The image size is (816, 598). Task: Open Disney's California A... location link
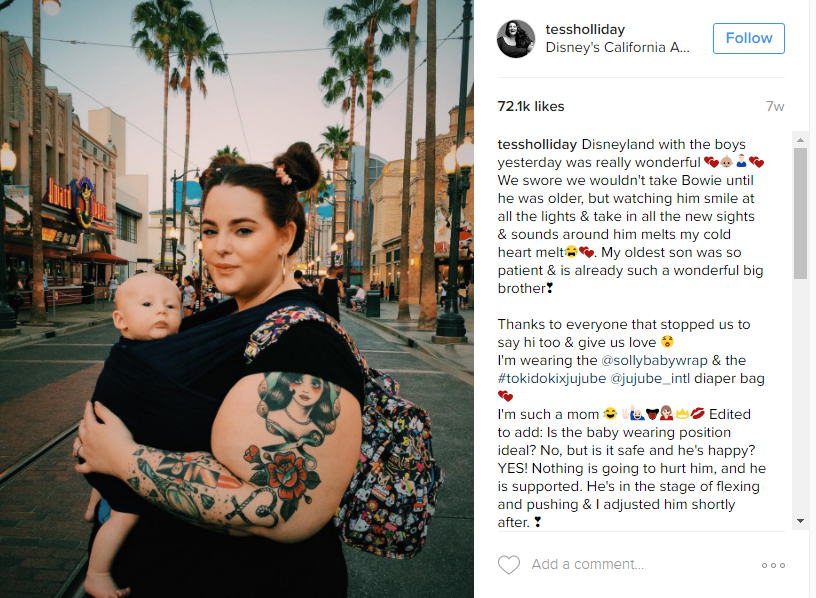click(617, 47)
